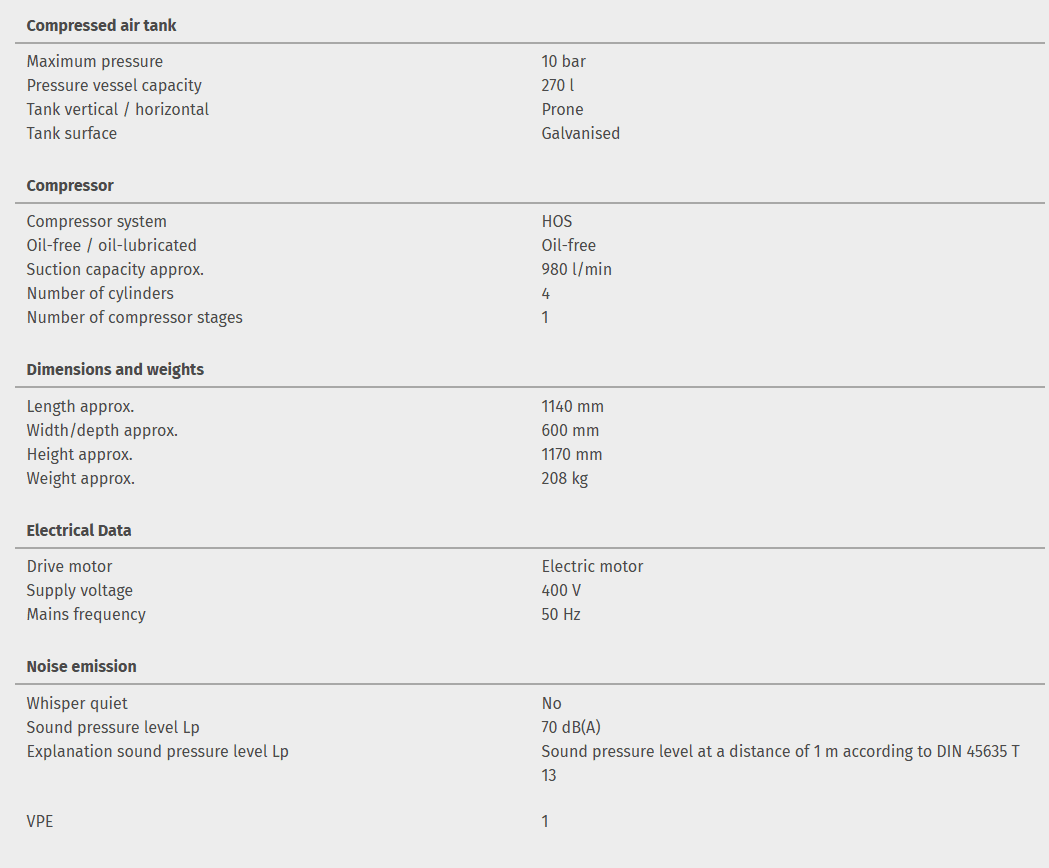Click the Width/depth approx. label
Screen dimensions: 1049x868
click(x=102, y=431)
